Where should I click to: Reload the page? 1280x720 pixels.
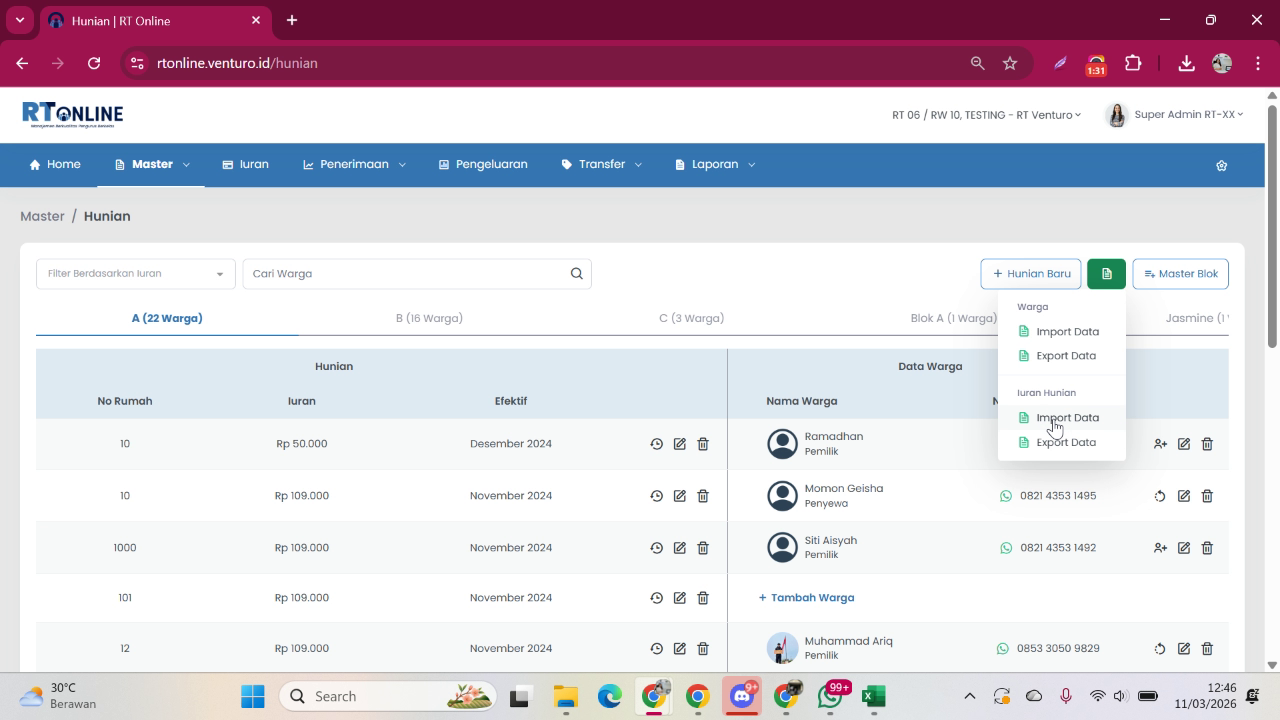tap(94, 63)
